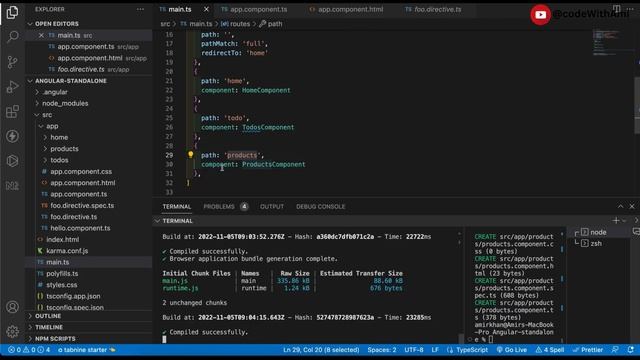Screen dimensions: 640x360
Task: Open the Manage gear icon
Action: tap(12, 331)
